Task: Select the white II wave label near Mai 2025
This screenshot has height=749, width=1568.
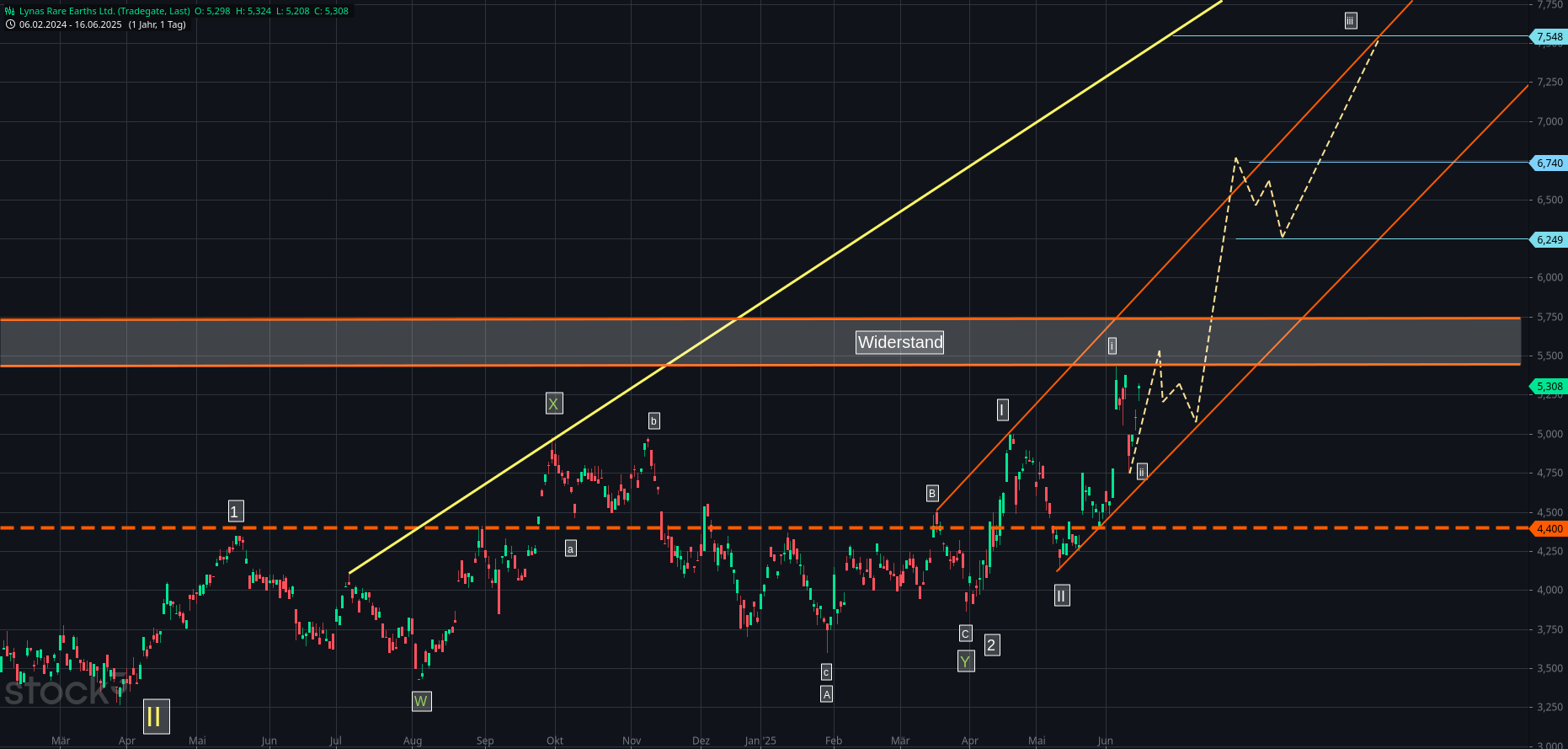Action: click(x=1061, y=596)
